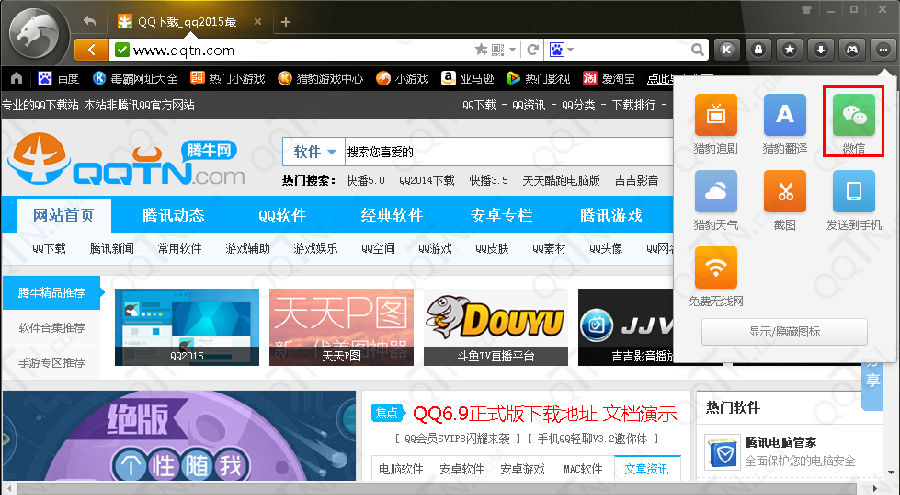The image size is (900, 495).
Task: Click the QQ空间 sub-navigation link
Action: click(378, 249)
